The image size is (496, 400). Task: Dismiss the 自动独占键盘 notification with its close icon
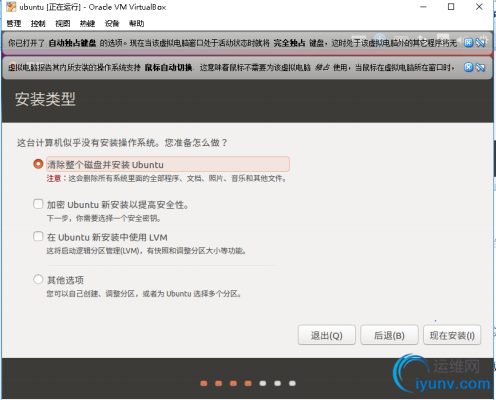point(468,43)
